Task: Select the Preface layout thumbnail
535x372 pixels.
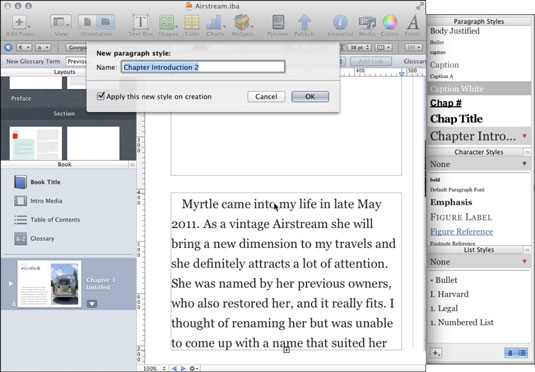Action: (36, 83)
